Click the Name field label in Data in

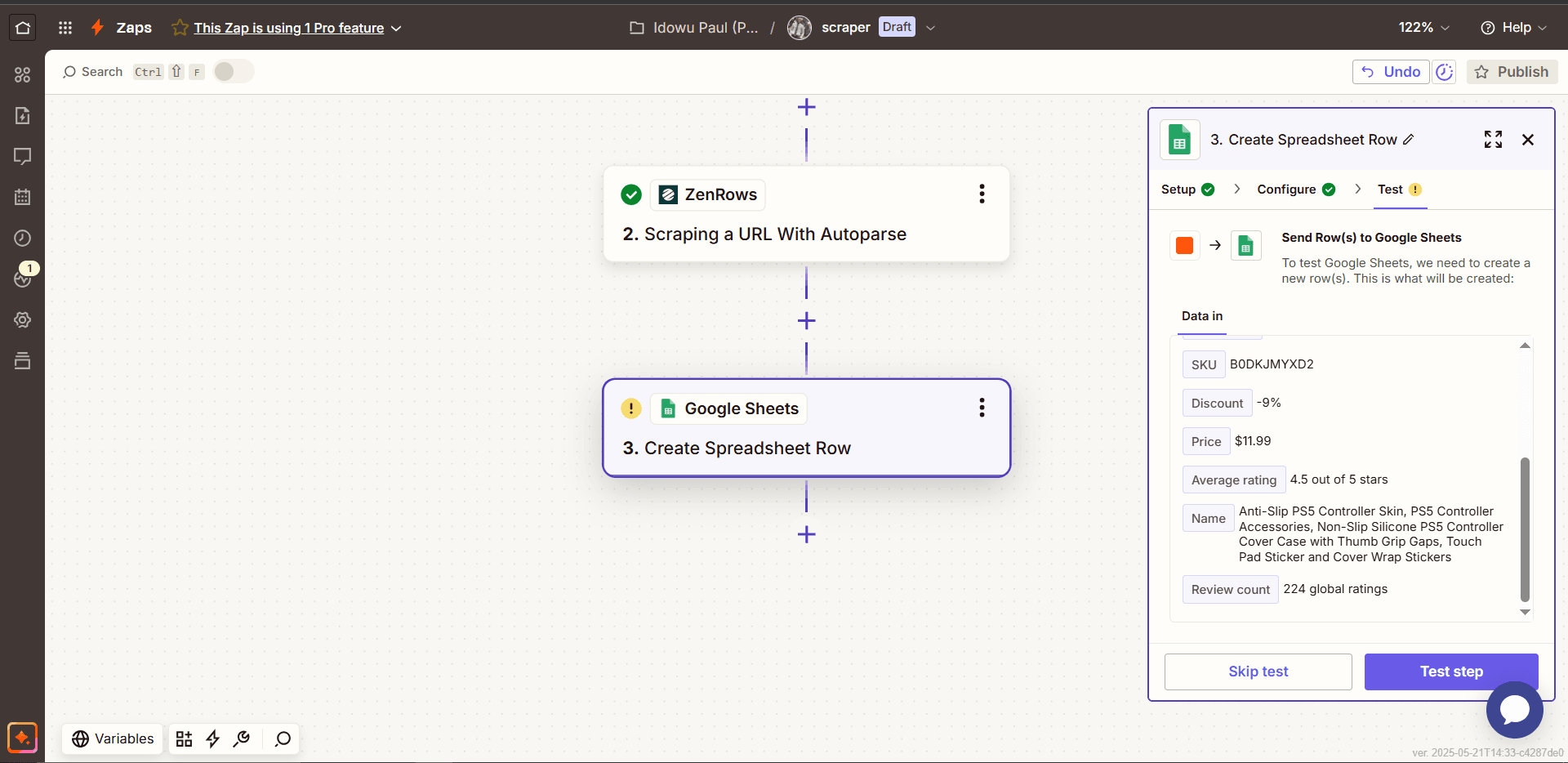[x=1208, y=519]
